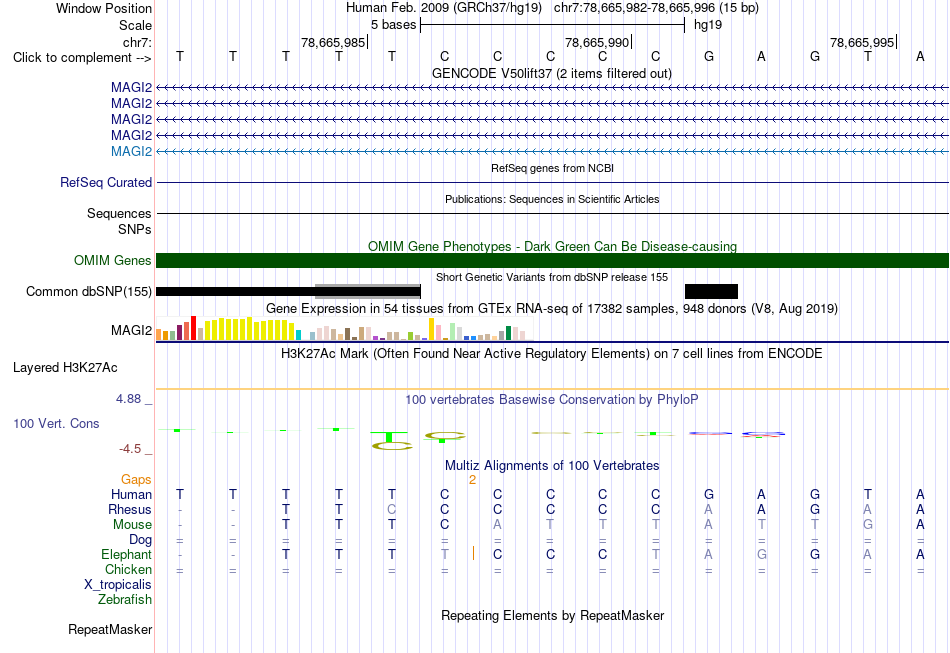950x653 pixels.
Task: Click the 78,665,985 ruler coordinate
Action: 333,42
